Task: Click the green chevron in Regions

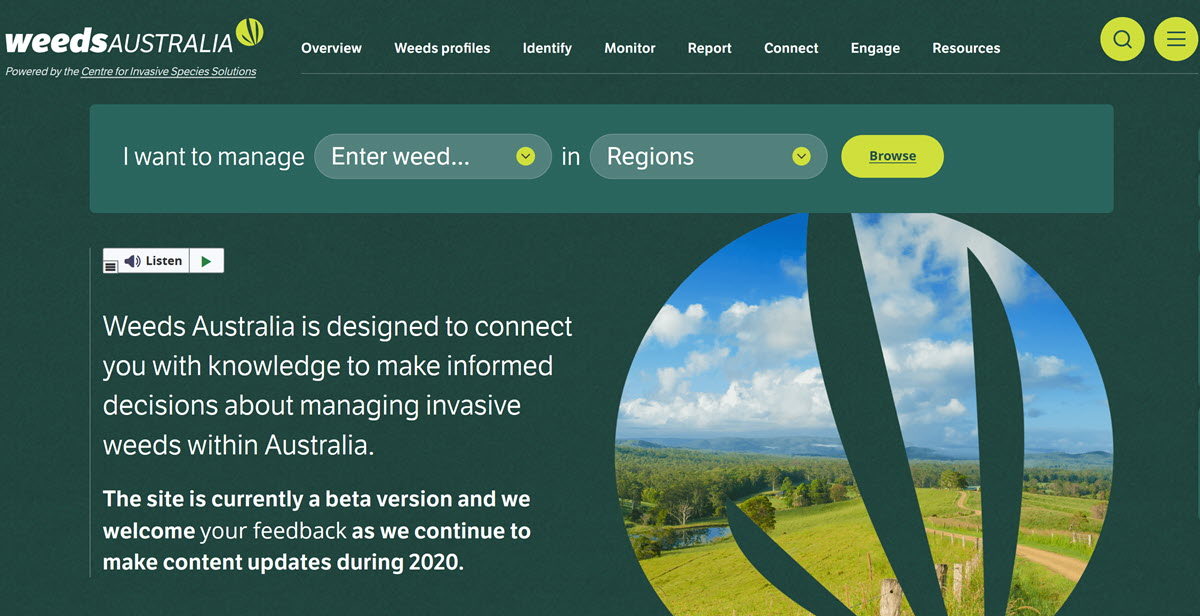Action: pyautogui.click(x=801, y=157)
